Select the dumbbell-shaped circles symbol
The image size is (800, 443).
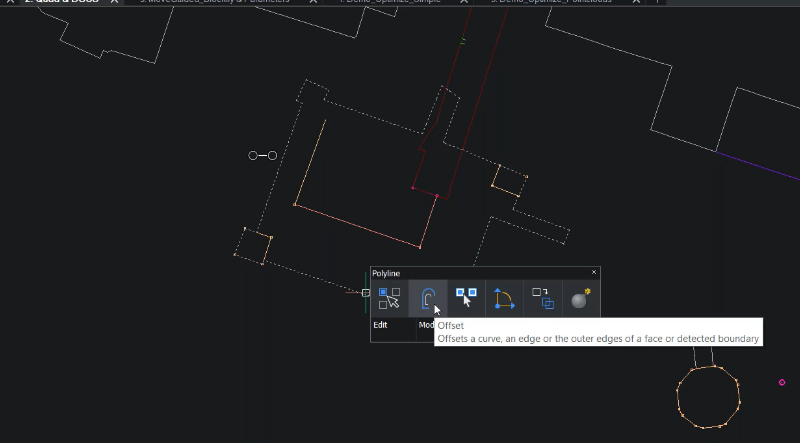[263, 155]
